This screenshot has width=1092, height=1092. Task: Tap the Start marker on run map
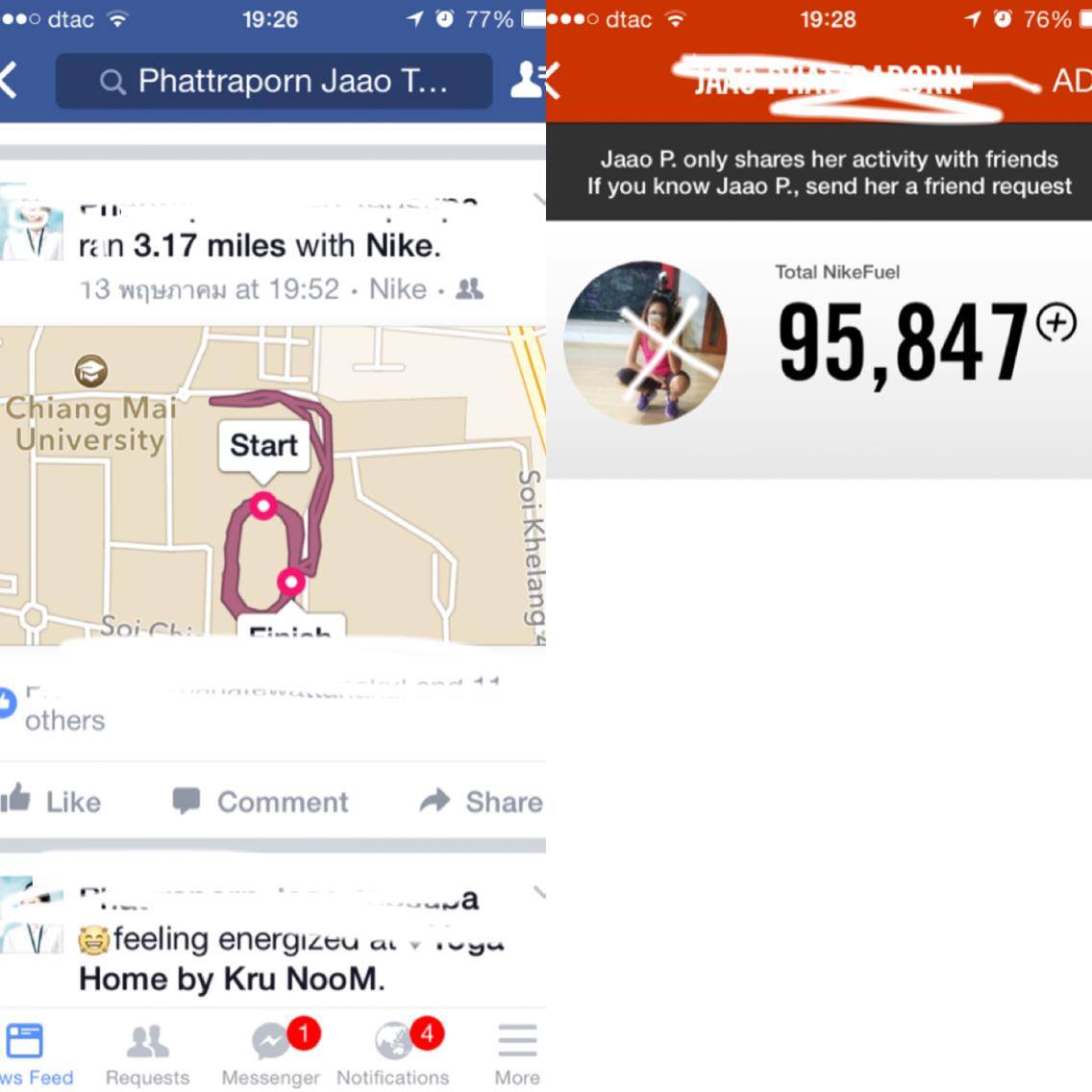point(263,445)
